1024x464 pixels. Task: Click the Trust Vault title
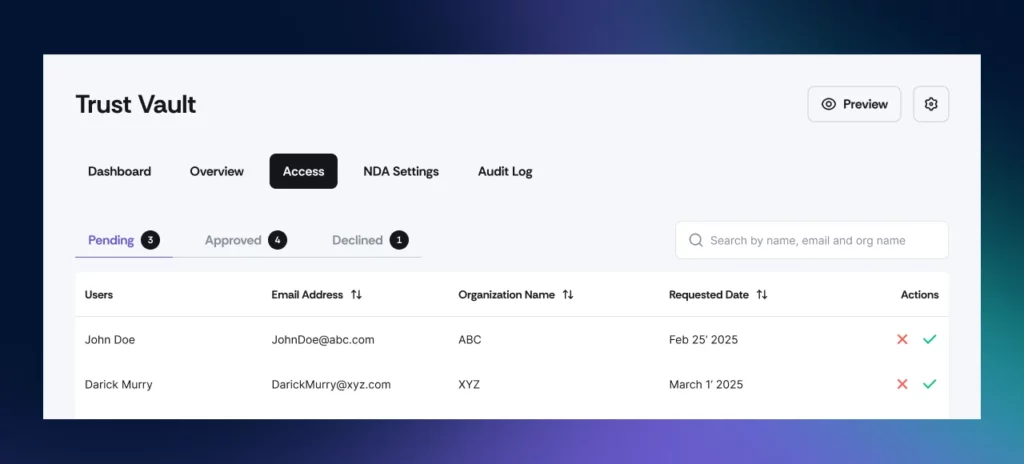pos(136,105)
